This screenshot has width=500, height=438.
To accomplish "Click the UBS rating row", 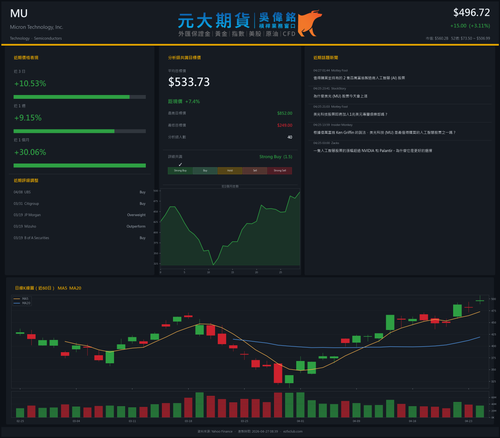I will click(x=80, y=192).
